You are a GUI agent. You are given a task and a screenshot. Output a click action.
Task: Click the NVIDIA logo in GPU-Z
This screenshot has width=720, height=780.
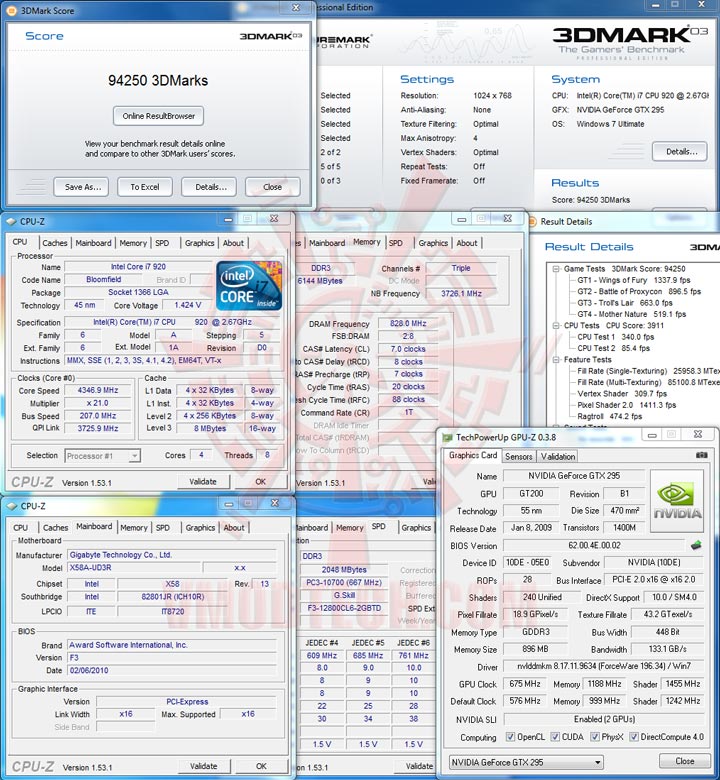coord(677,501)
